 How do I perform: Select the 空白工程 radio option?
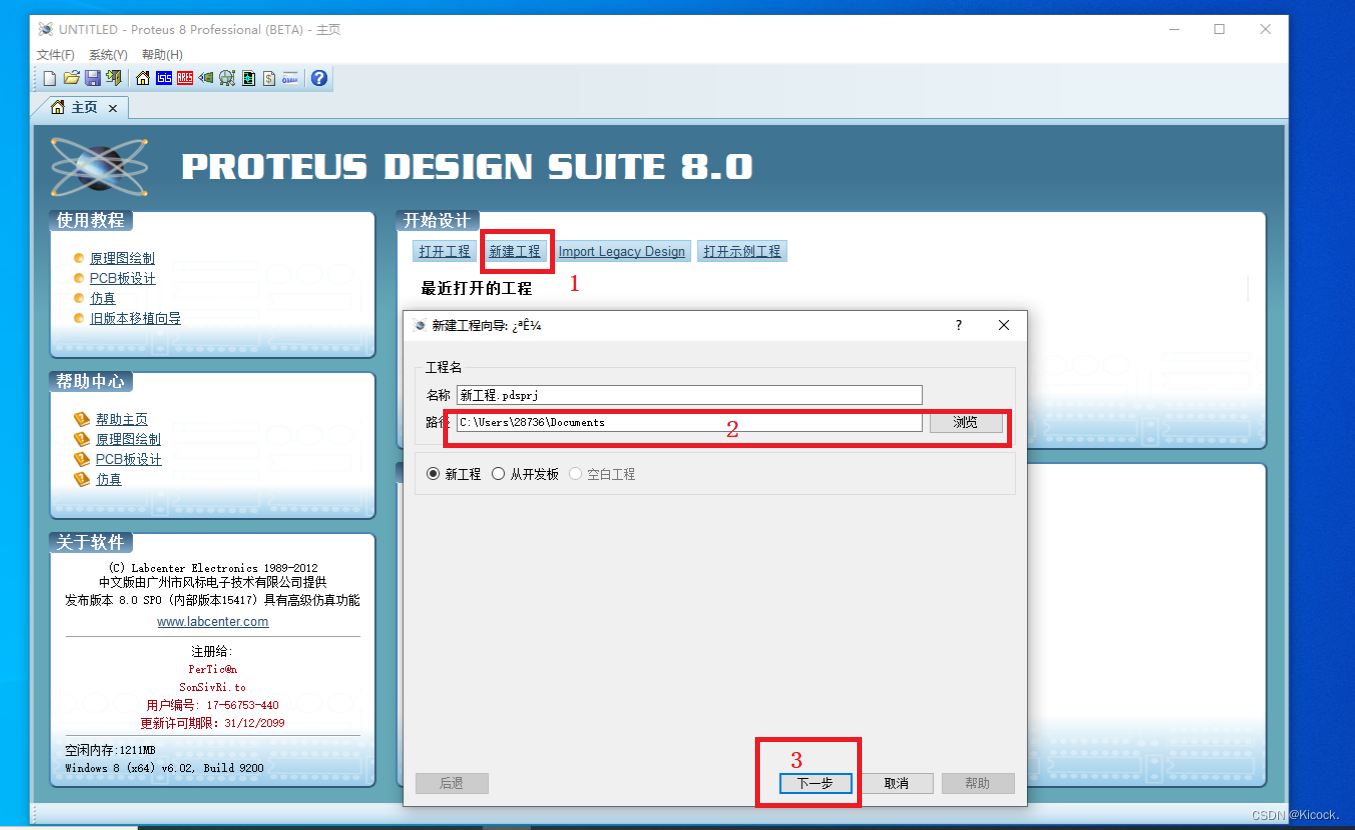(x=575, y=474)
